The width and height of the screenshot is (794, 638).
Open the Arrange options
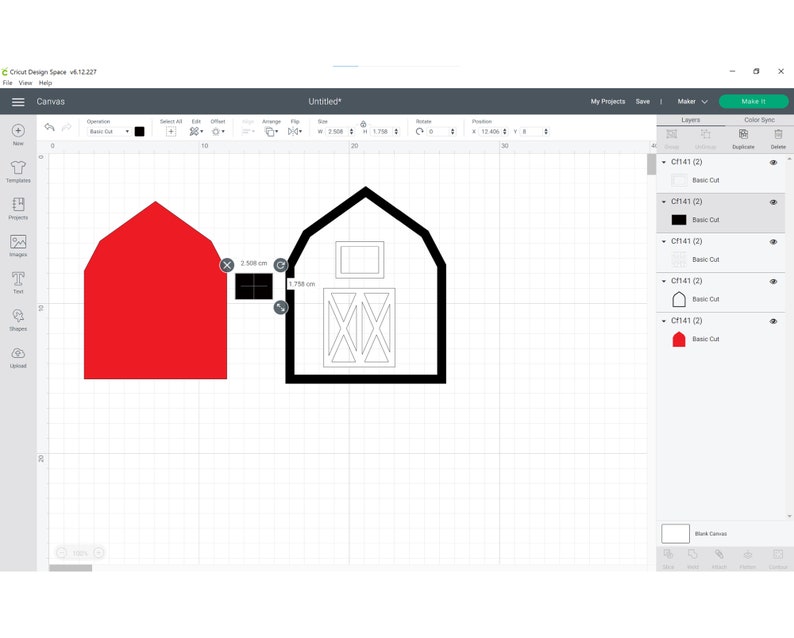[x=271, y=132]
